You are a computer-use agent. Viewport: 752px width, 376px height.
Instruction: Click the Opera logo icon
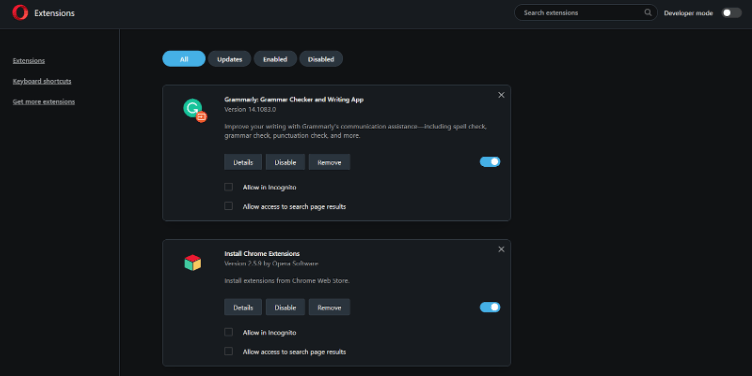point(20,12)
